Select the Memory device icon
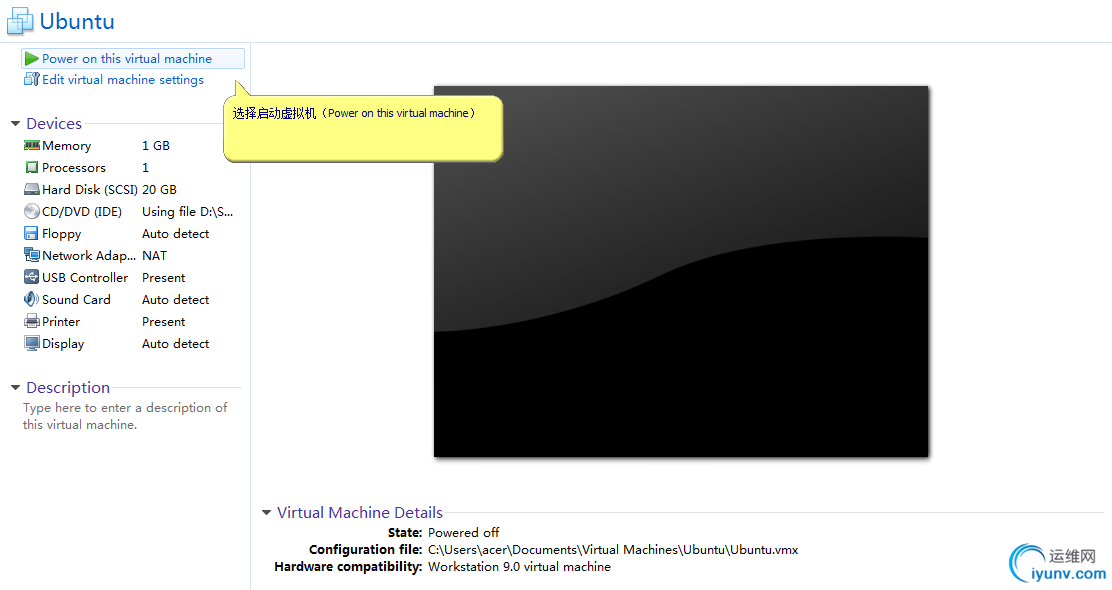Image resolution: width=1112 pixels, height=590 pixels. (x=31, y=145)
